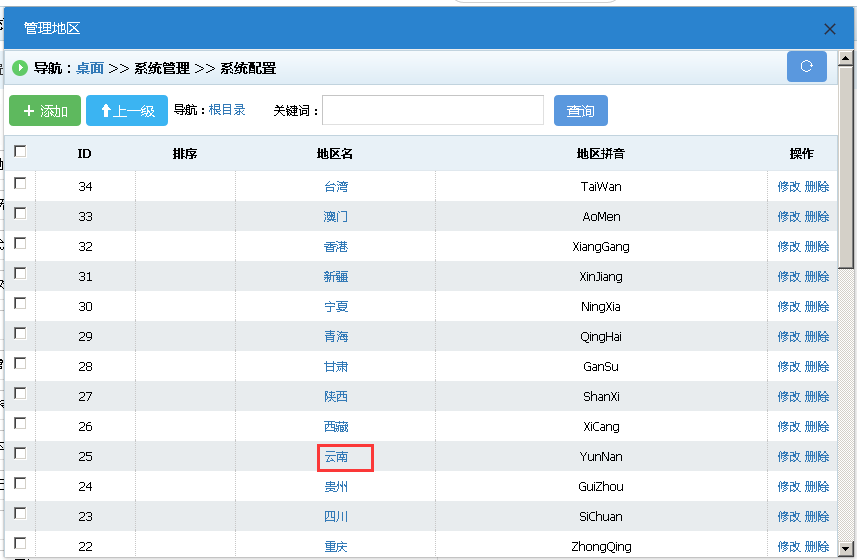The image size is (857, 560).
Task: Open the 台湾 region link
Action: pyautogui.click(x=336, y=187)
